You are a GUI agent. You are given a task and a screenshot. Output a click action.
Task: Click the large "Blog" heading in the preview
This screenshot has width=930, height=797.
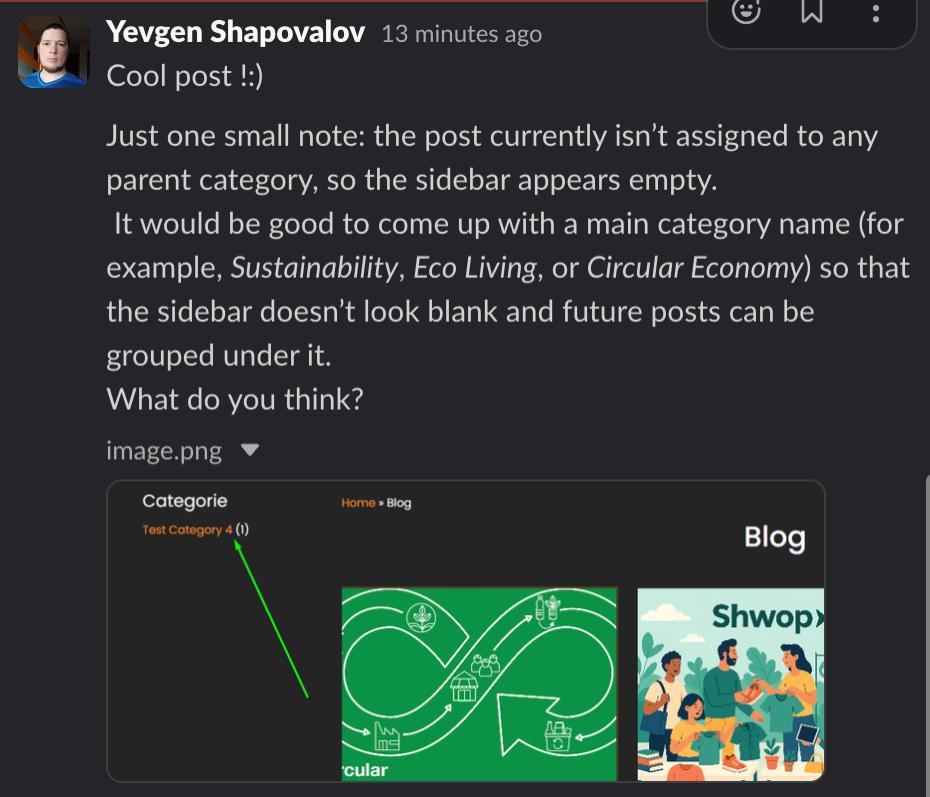point(774,537)
